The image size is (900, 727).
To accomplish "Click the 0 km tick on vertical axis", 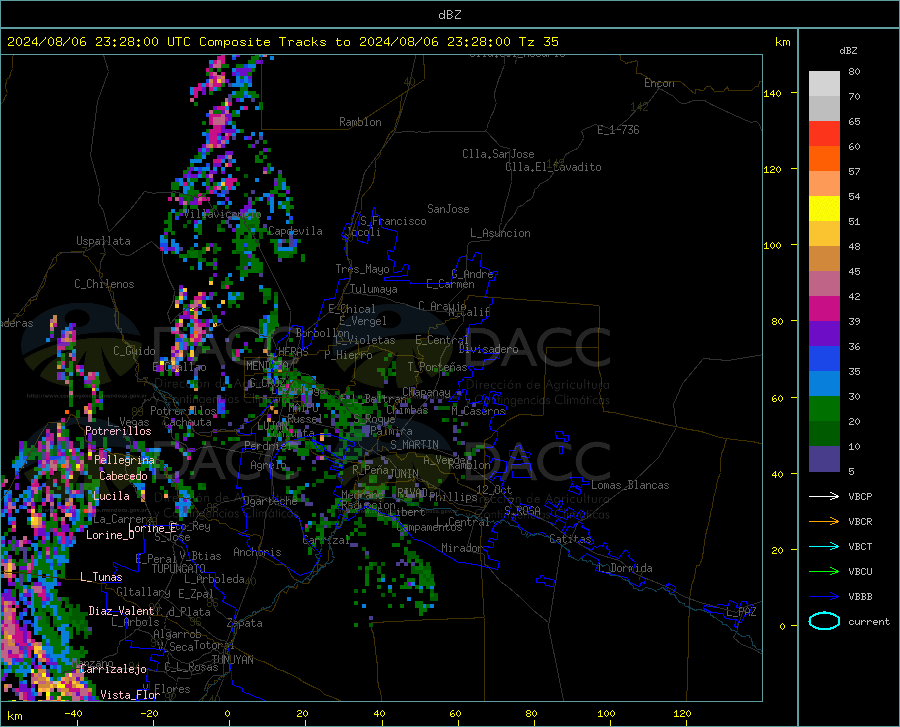I will click(782, 626).
